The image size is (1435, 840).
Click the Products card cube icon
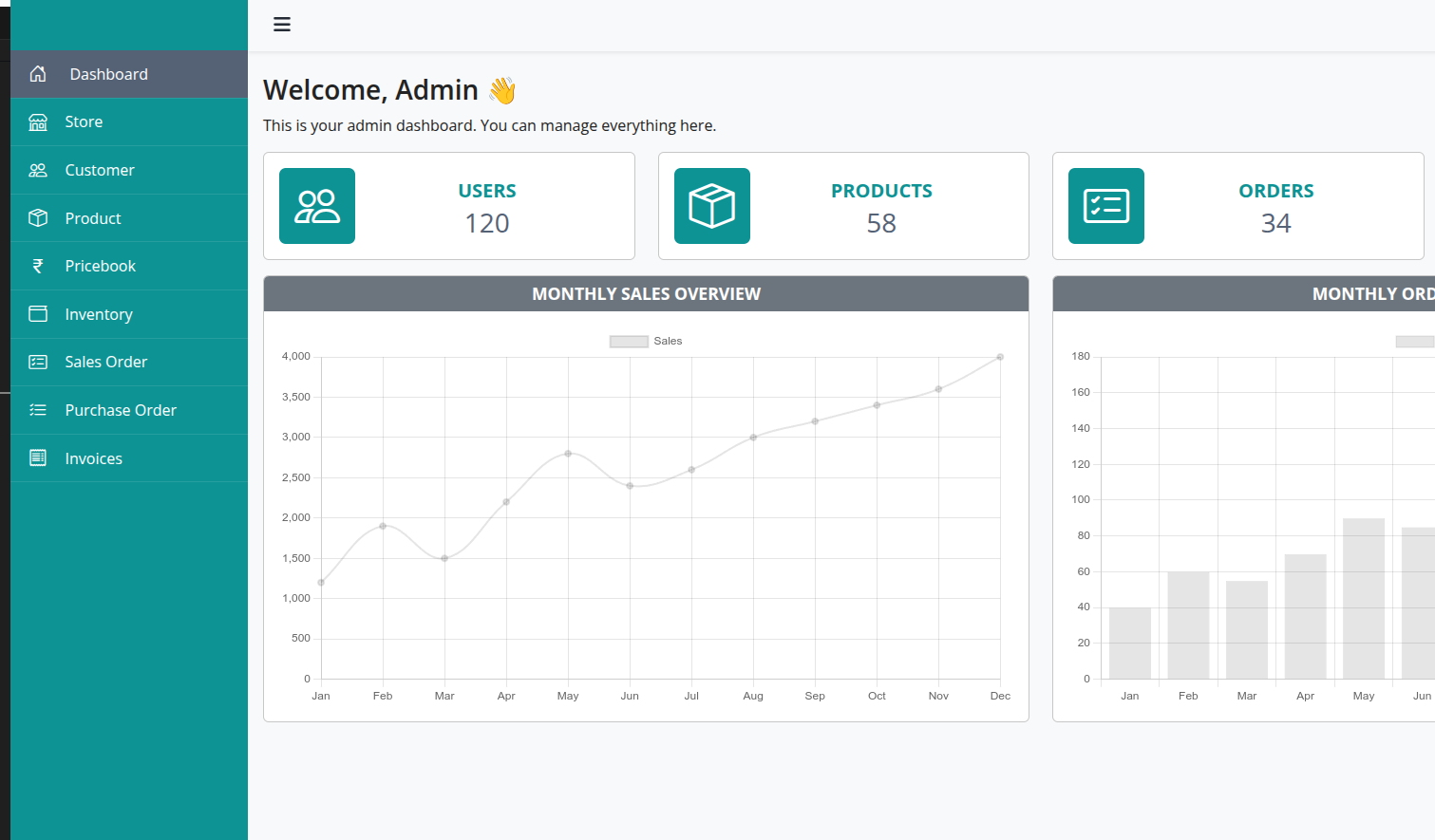pos(712,206)
